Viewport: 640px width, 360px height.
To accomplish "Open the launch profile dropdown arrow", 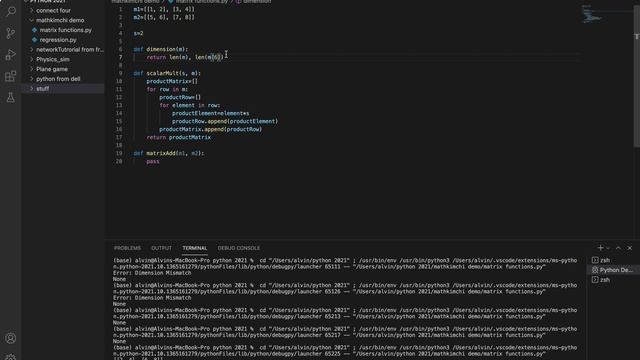I will 608,248.
